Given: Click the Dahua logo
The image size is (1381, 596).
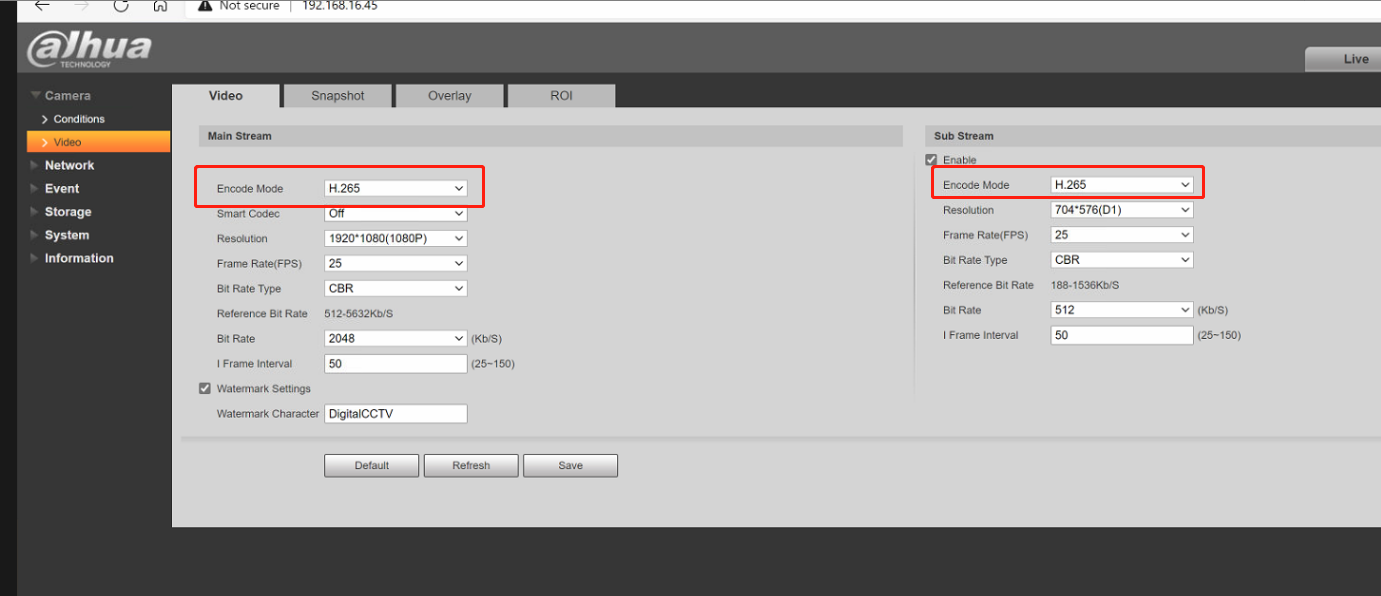Looking at the screenshot, I should pos(90,49).
